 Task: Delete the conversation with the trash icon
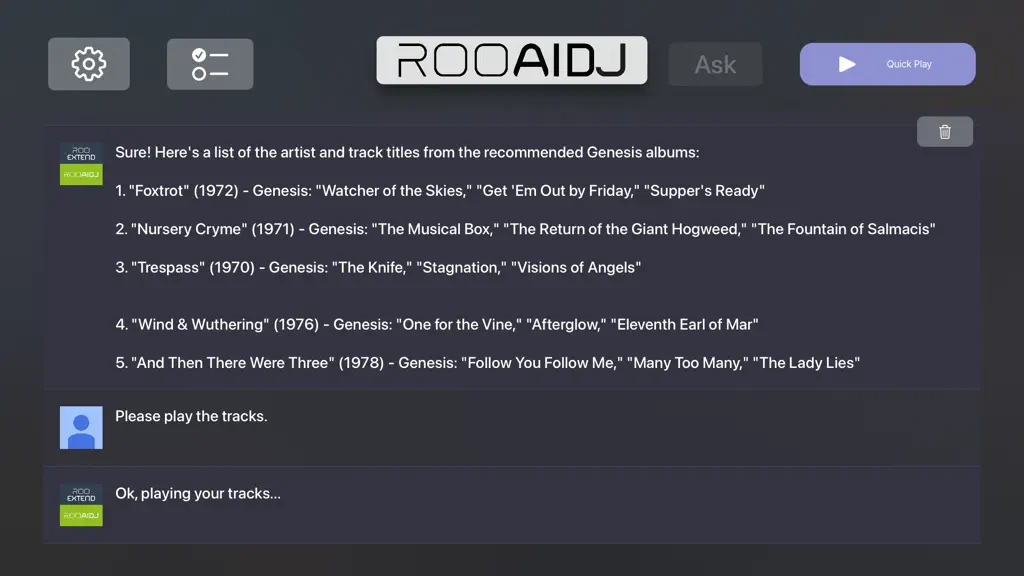coord(945,132)
